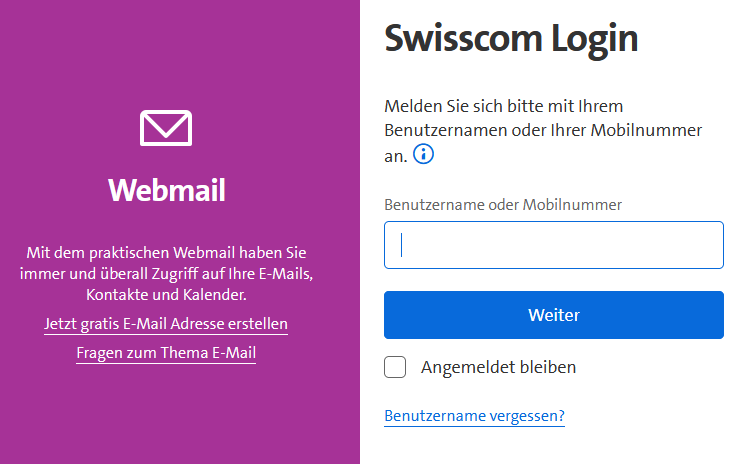Click the 'Angemeldet bleiben' checkbox label text
The height and width of the screenshot is (464, 741).
tap(498, 367)
